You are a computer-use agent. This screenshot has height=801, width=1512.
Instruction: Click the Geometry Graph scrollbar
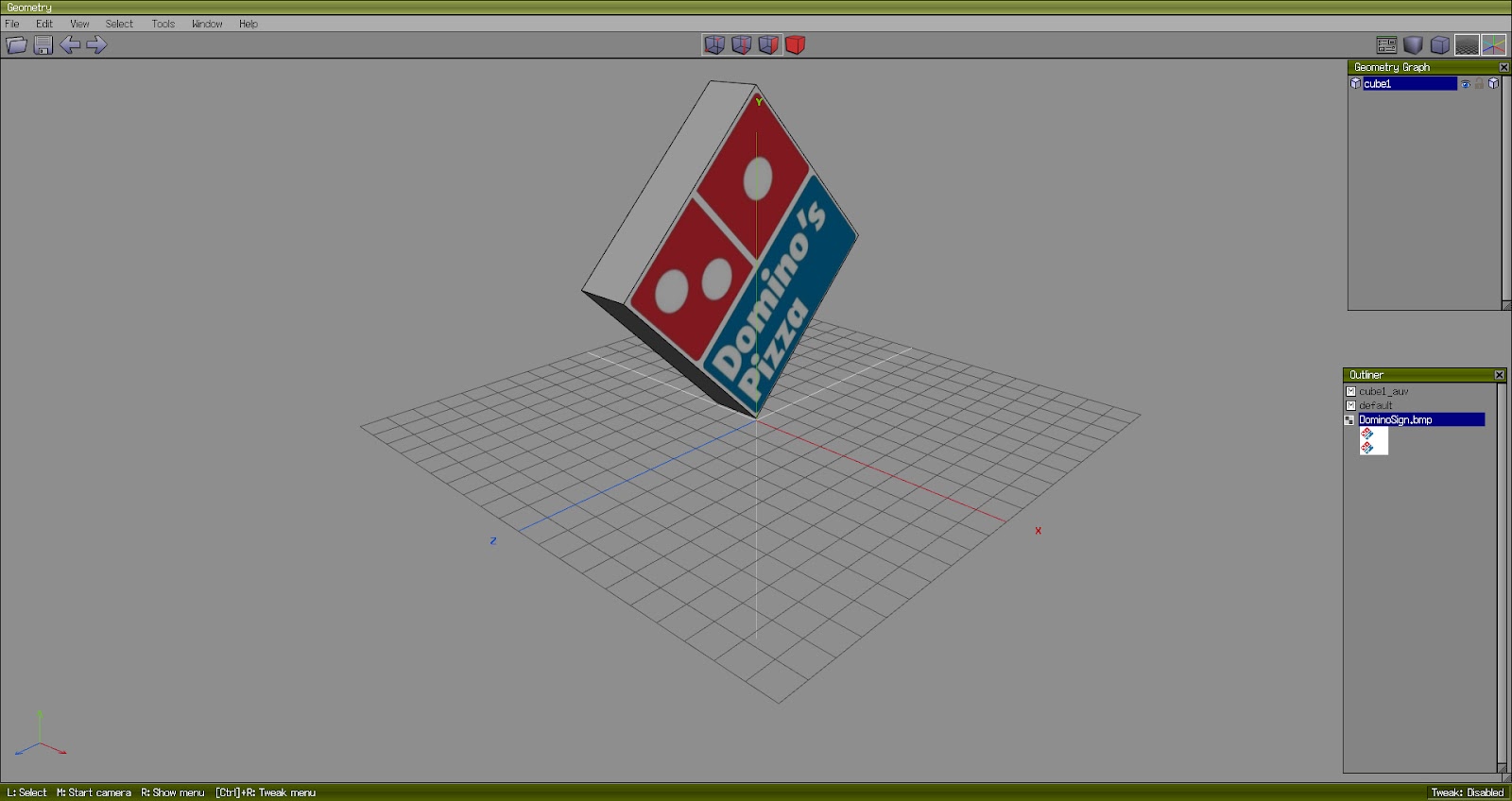(1506, 188)
